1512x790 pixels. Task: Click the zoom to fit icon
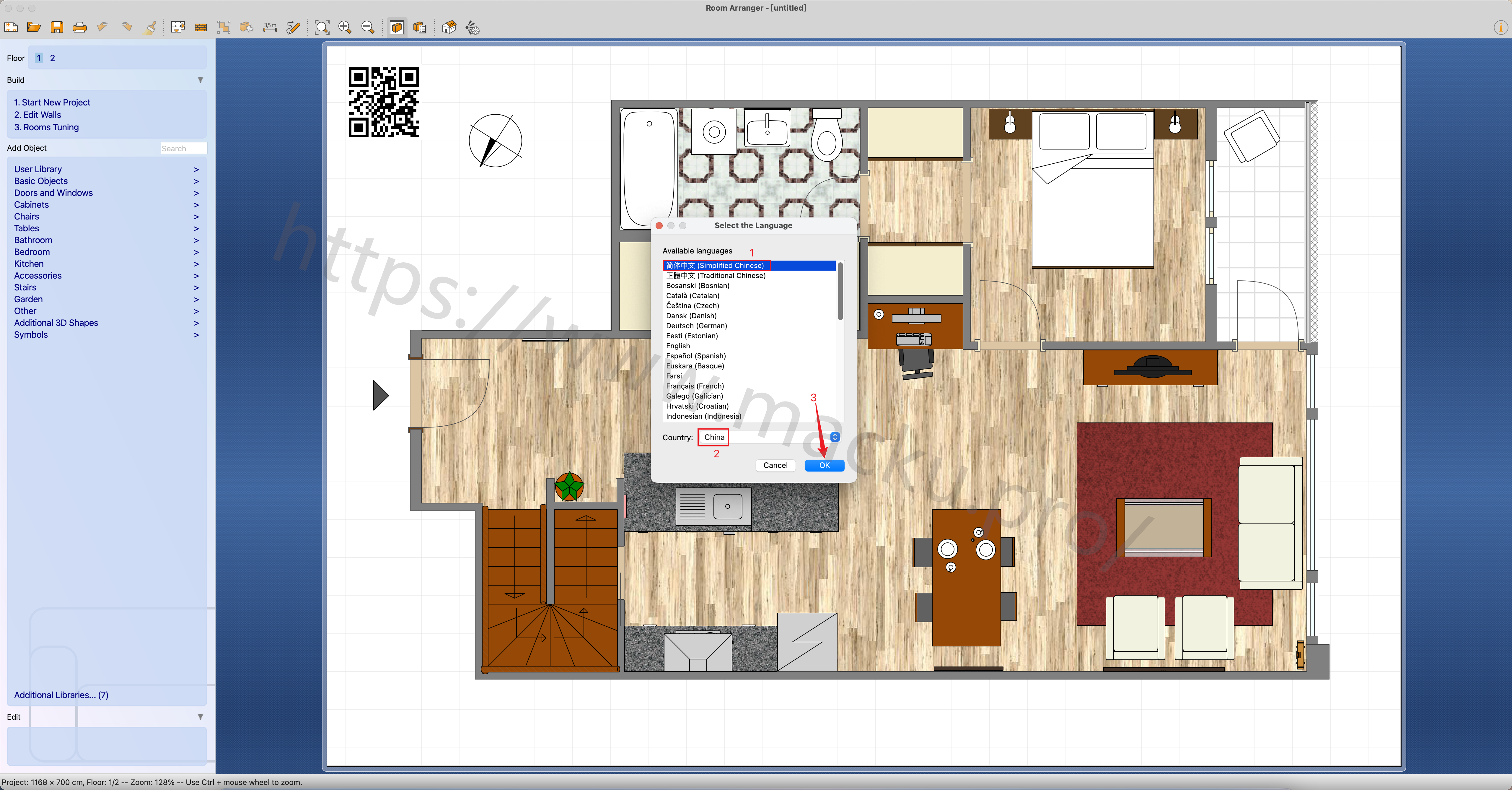(322, 27)
